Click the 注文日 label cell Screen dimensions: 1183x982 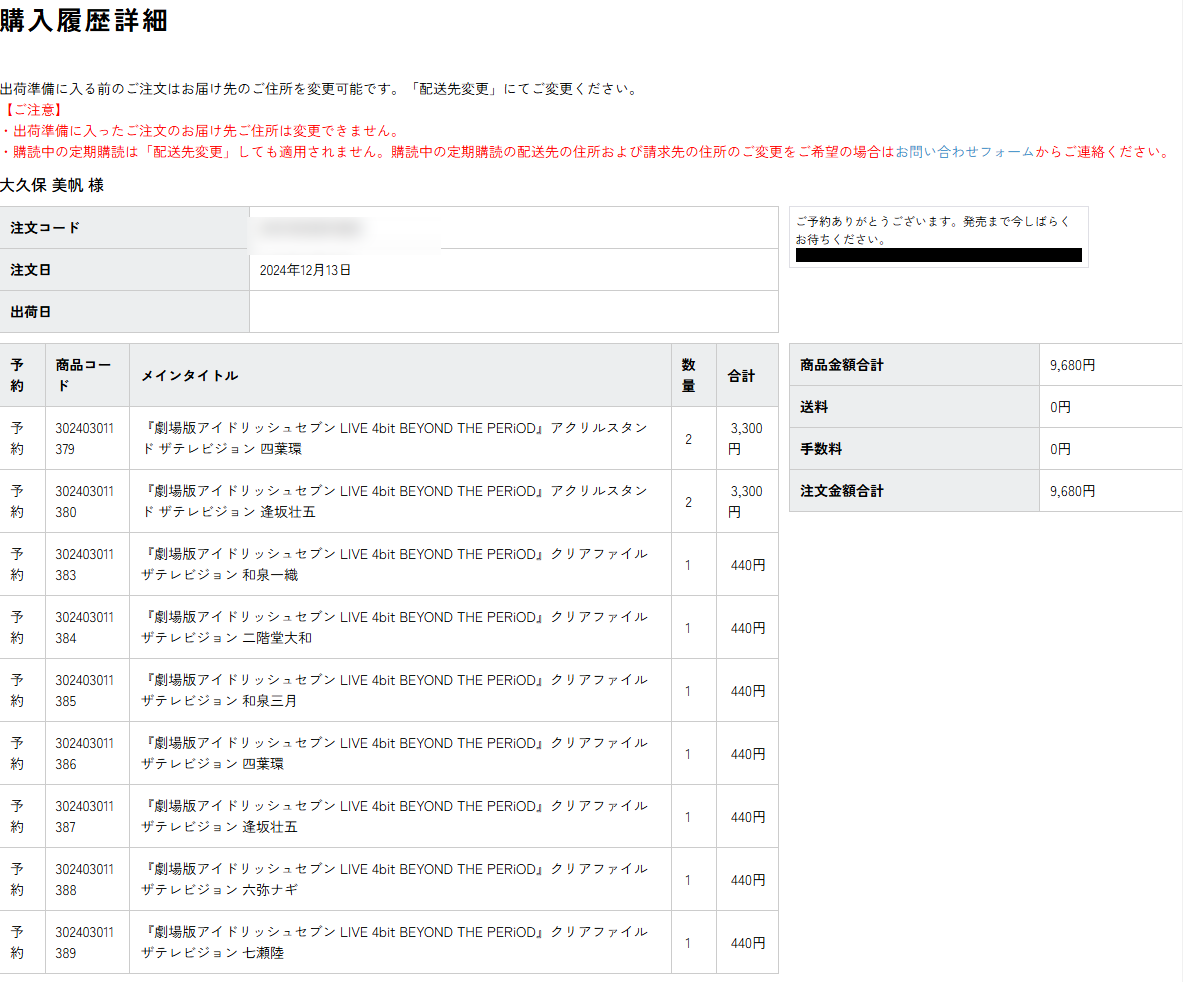click(x=124, y=270)
